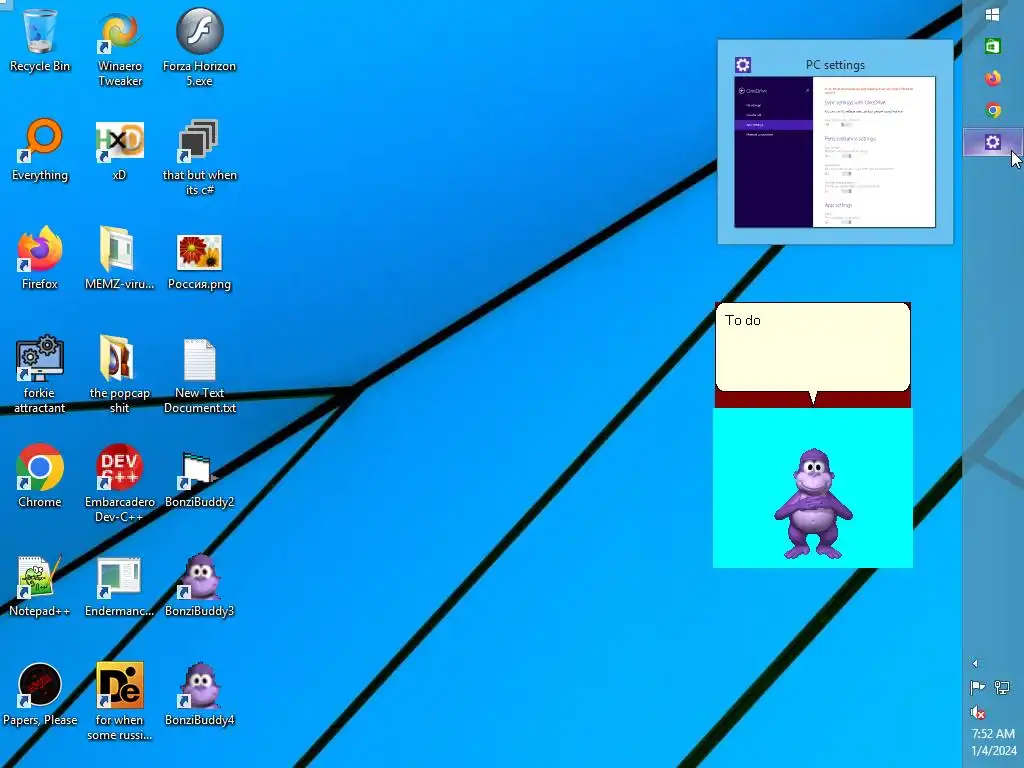Screen dimensions: 1024x768
Task: Select the "for when some russi..." shortcut
Action: tap(120, 703)
